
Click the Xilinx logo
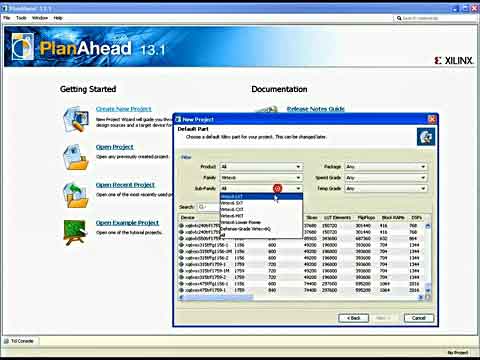click(x=454, y=61)
